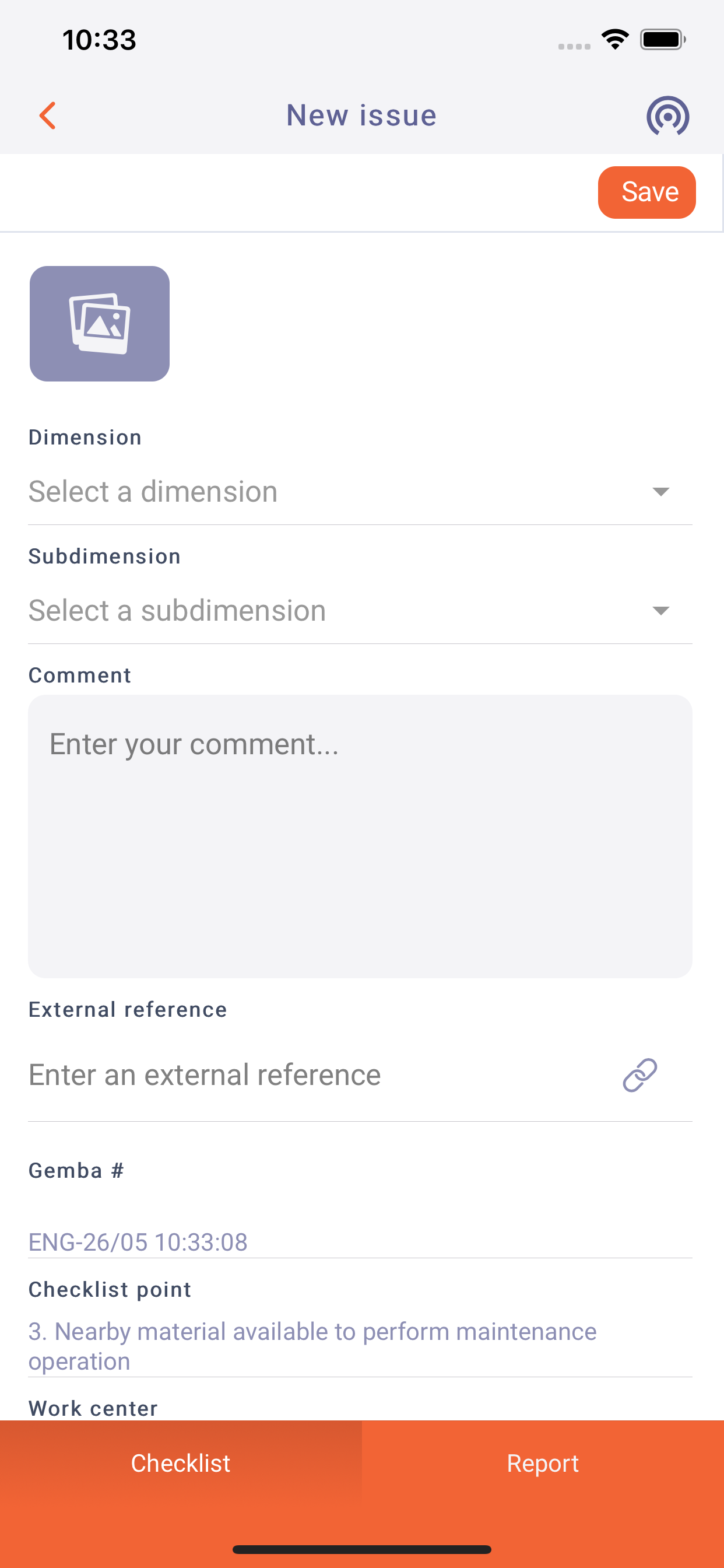Tap the status bar clock showing 10:33
724x1568 pixels.
coord(99,40)
